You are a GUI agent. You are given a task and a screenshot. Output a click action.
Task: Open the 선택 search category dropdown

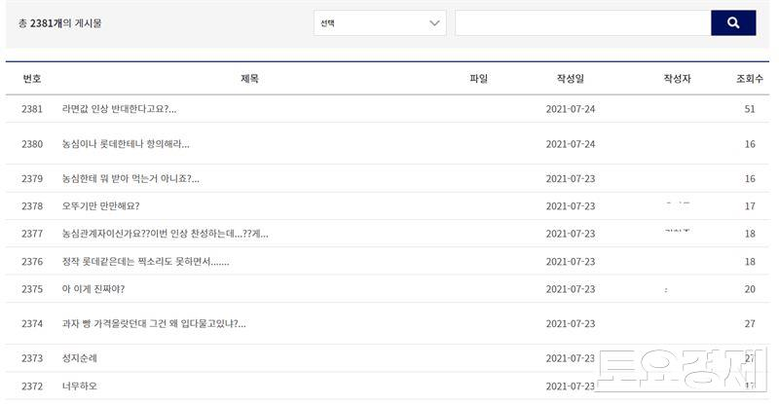coord(380,23)
